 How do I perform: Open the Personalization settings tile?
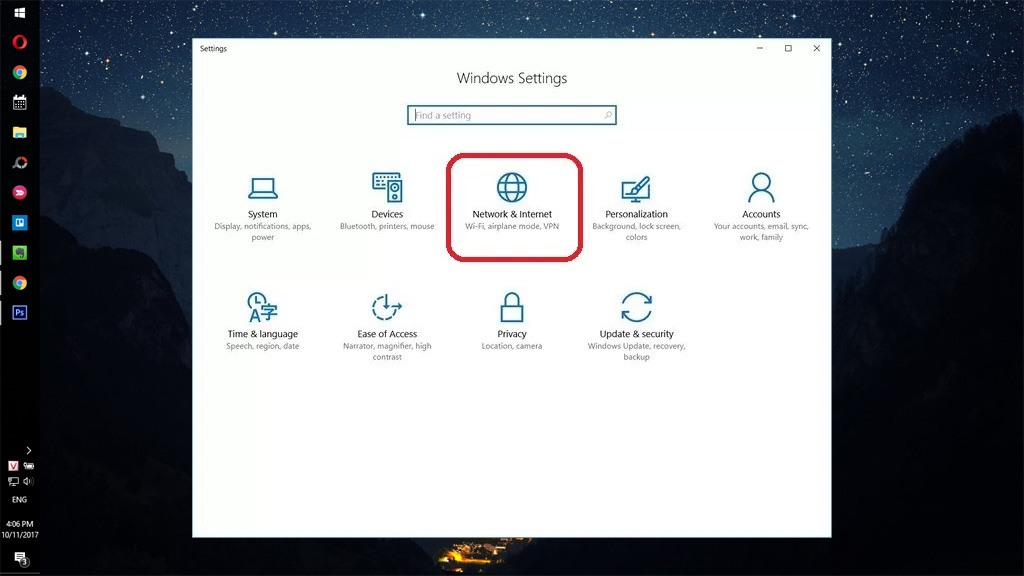636,208
